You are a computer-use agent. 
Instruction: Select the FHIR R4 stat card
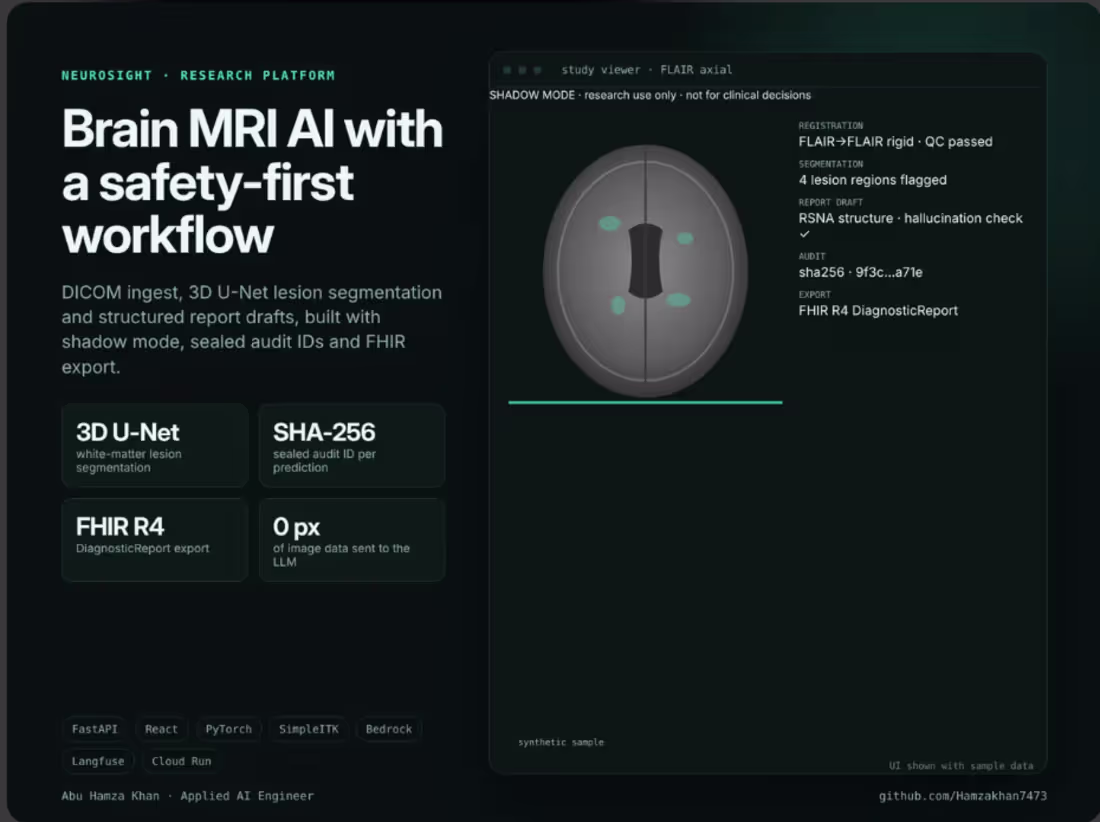pyautogui.click(x=155, y=539)
